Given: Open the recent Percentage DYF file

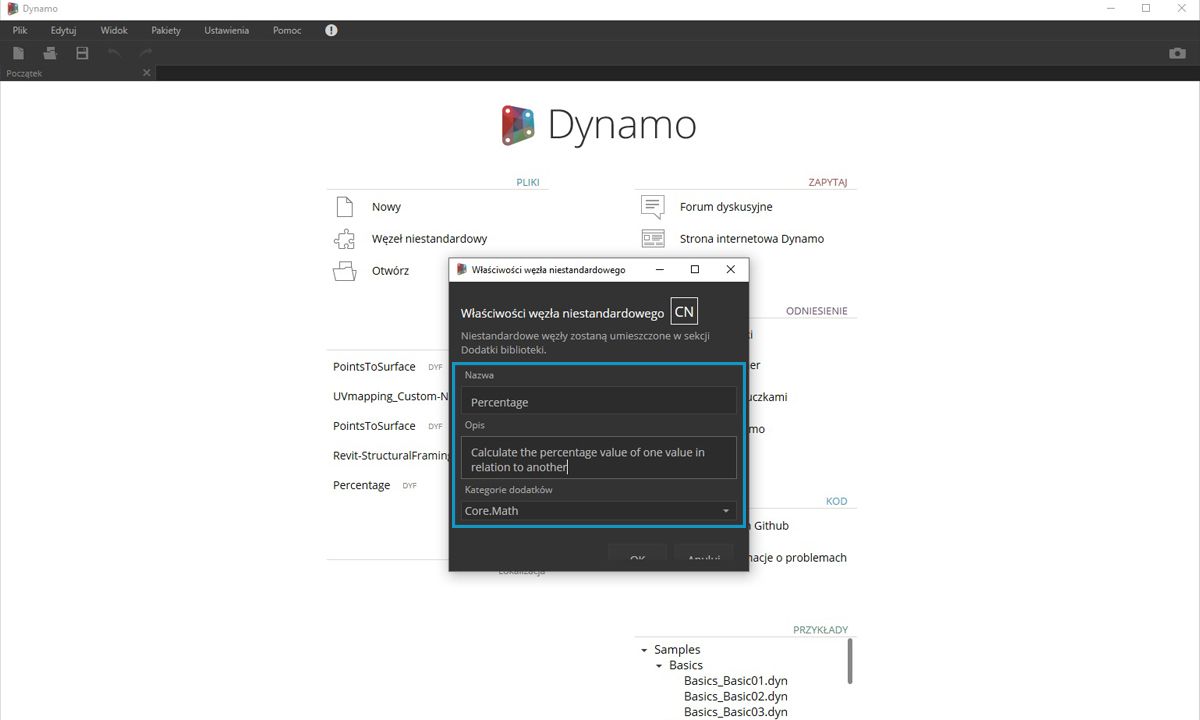Looking at the screenshot, I should coord(362,485).
